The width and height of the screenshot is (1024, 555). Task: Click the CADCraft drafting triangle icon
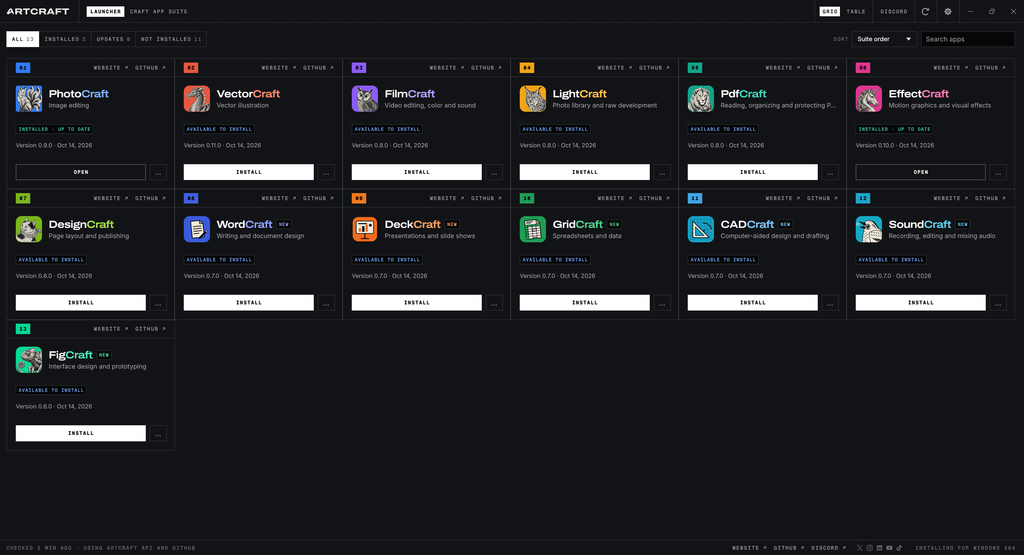click(x=701, y=229)
